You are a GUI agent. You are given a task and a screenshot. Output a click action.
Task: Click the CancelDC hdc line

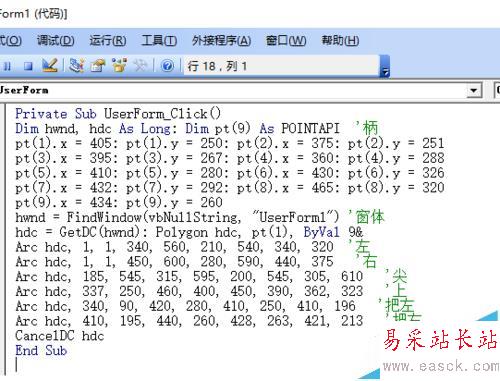coord(60,336)
